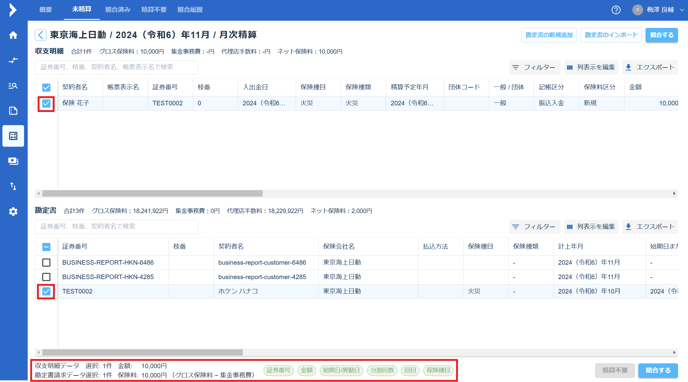Click the エクスポート download icon in 収支明細
This screenshot has height=382, width=688.
coord(628,68)
